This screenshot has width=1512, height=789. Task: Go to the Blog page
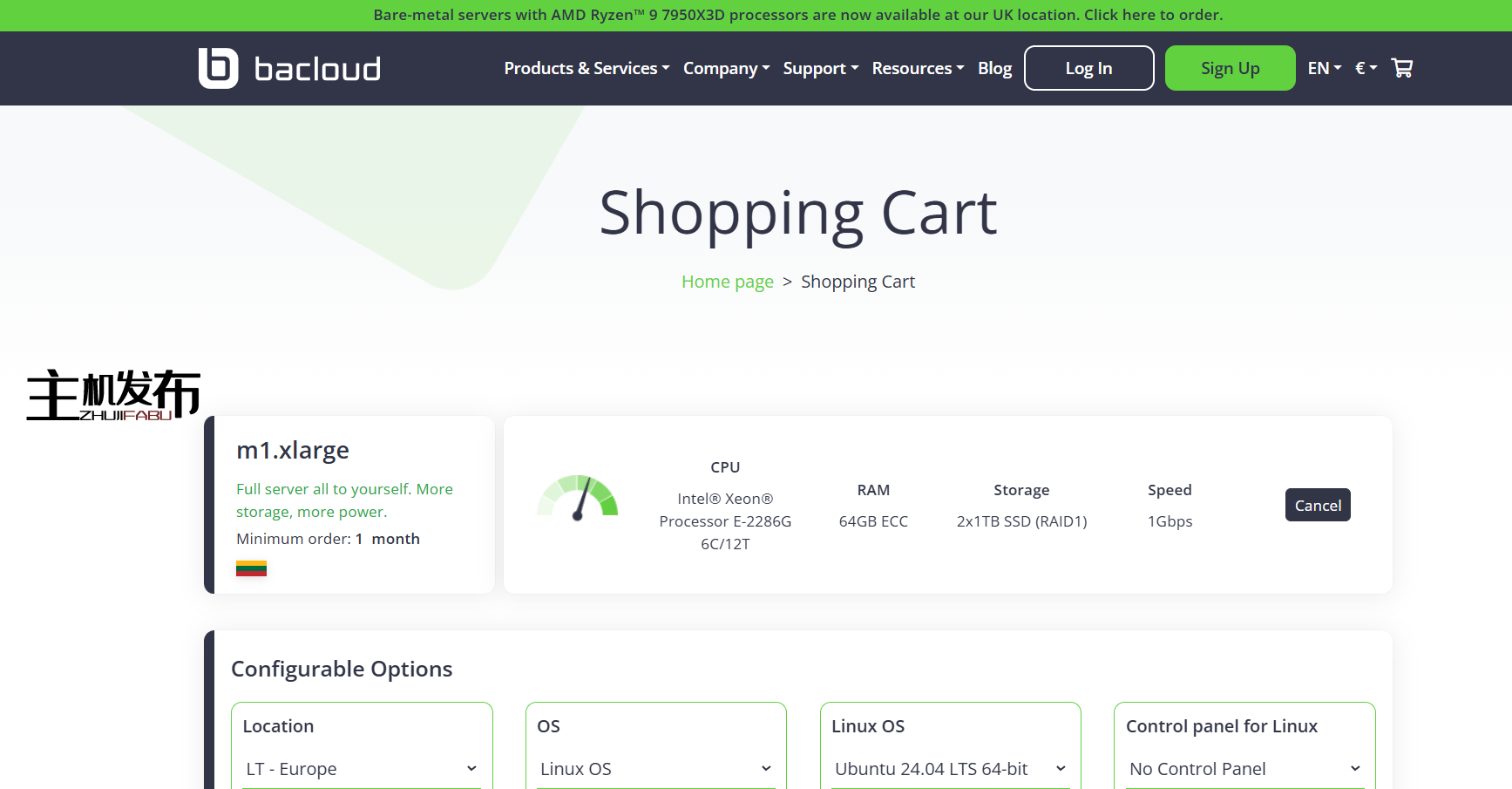pyautogui.click(x=994, y=68)
